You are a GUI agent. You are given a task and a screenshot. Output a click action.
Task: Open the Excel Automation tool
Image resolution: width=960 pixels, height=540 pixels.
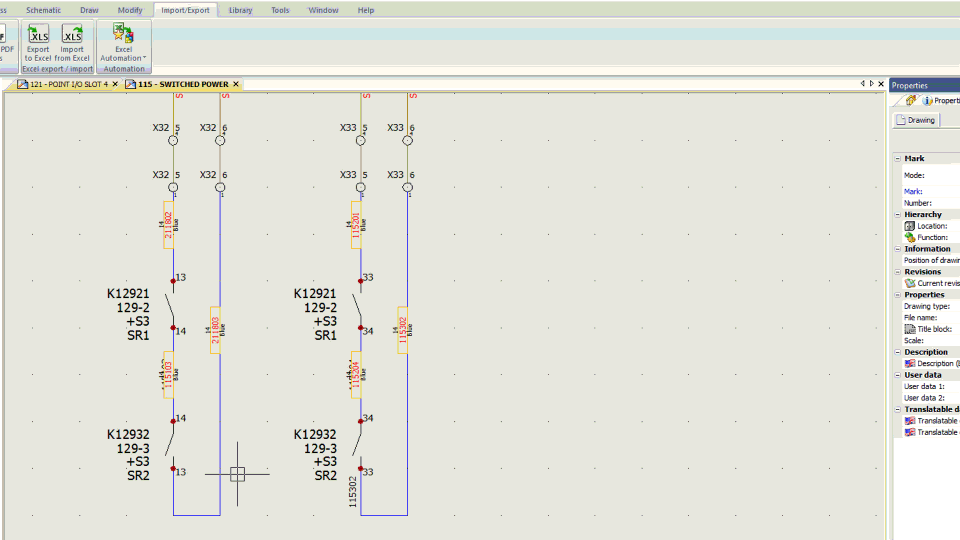pyautogui.click(x=123, y=42)
